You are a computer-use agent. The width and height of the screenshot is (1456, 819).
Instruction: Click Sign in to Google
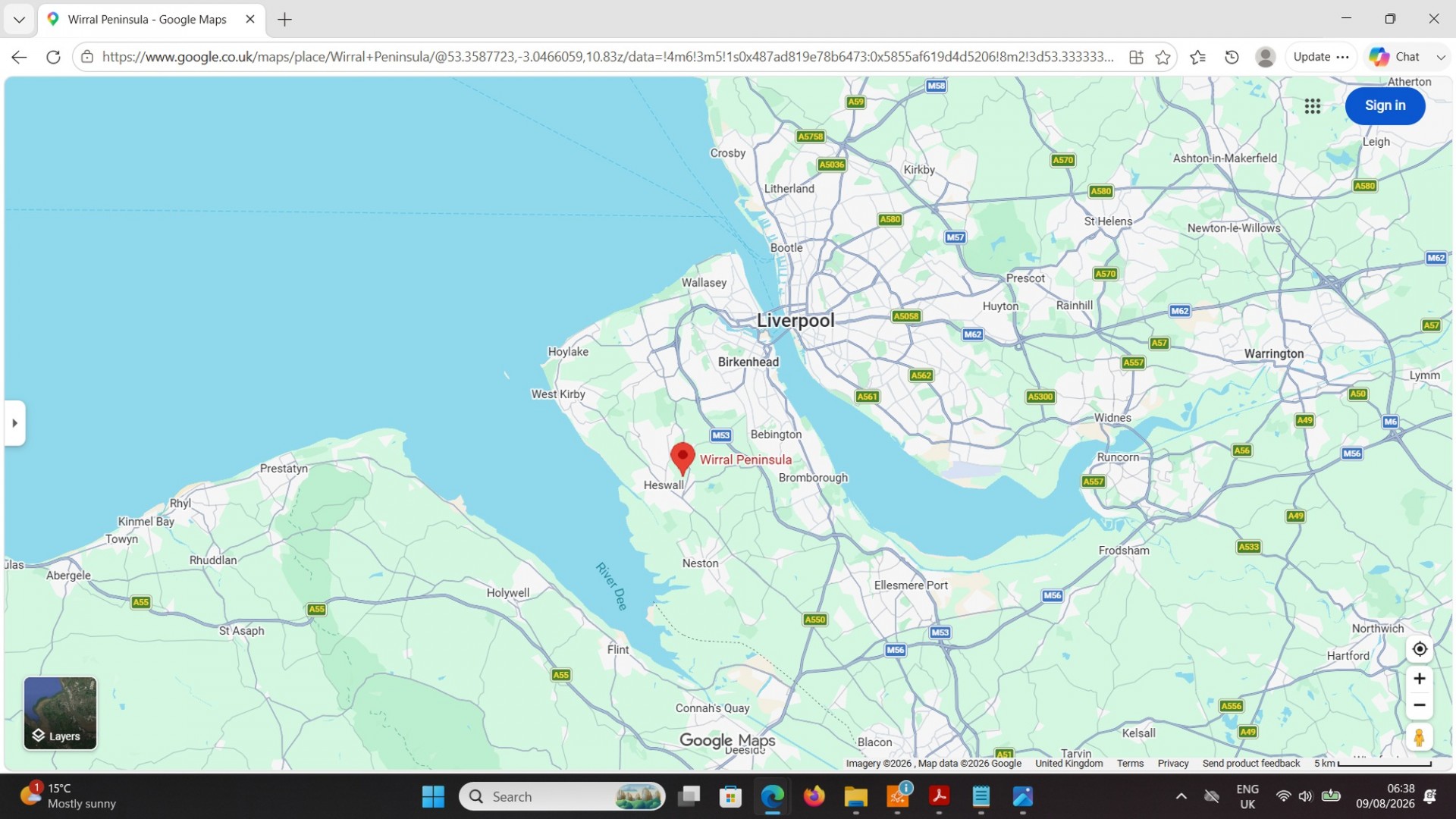(1385, 106)
